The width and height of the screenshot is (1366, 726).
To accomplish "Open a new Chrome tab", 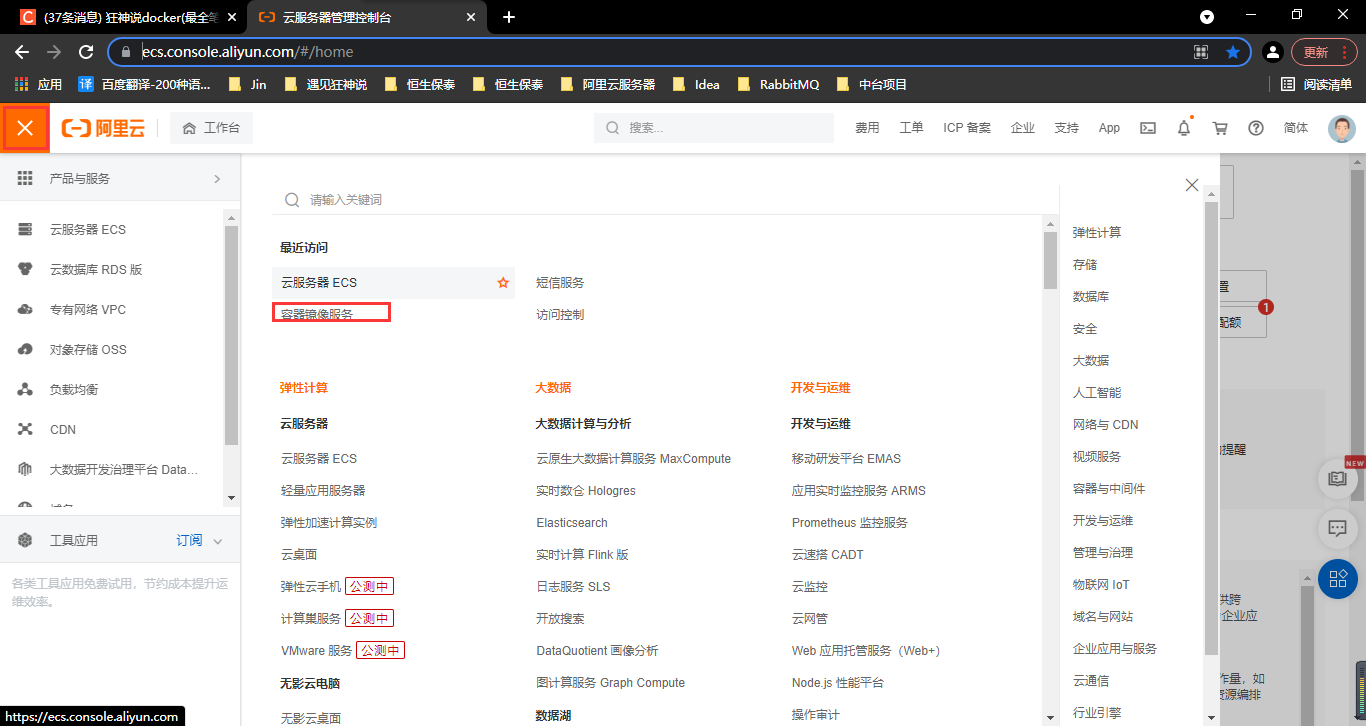I will tap(509, 17).
